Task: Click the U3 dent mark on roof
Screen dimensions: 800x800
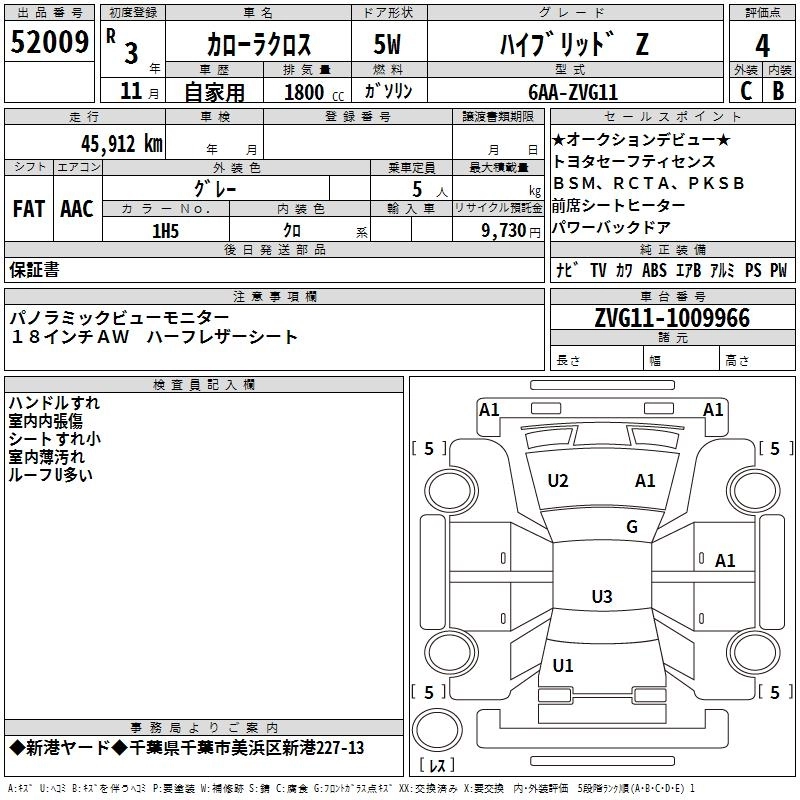Action: pos(602,596)
